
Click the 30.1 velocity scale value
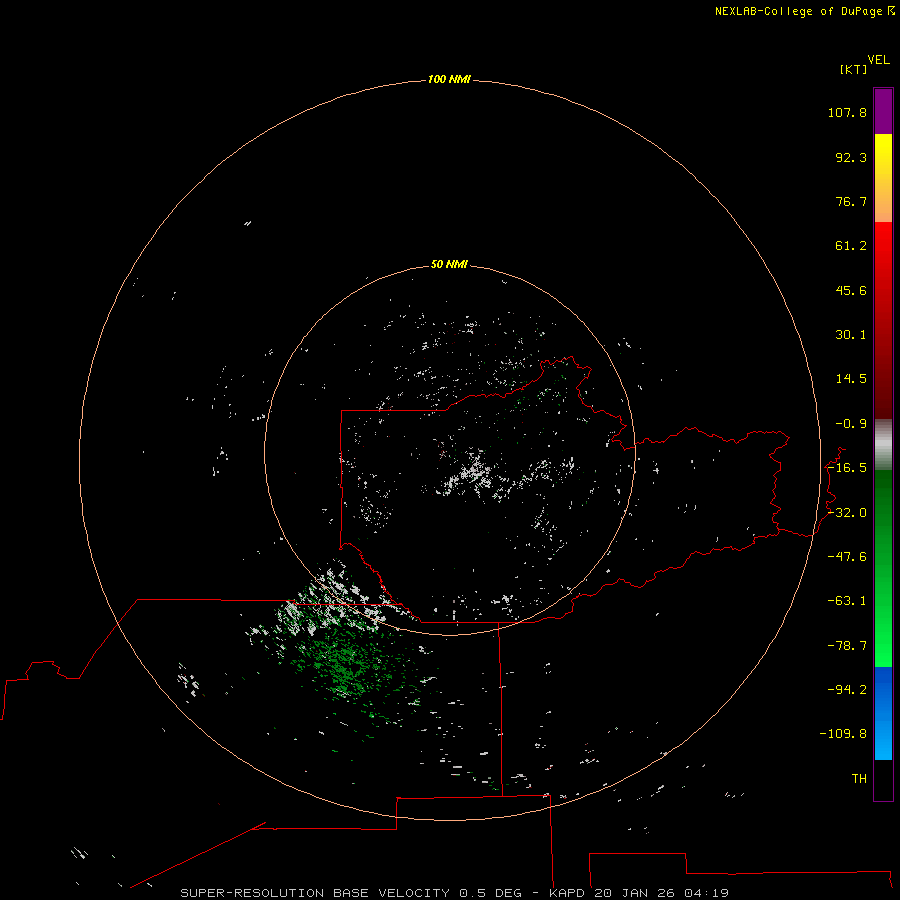pos(851,335)
